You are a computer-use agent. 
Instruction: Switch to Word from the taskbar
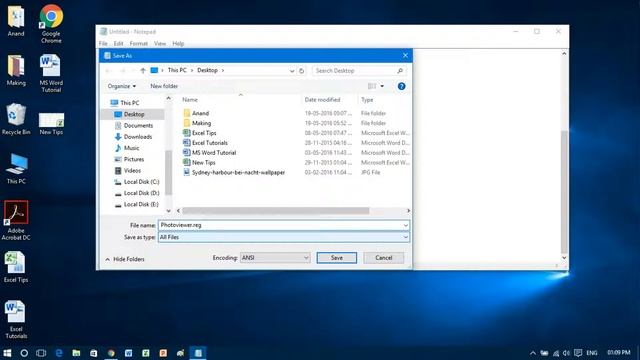tap(128, 353)
